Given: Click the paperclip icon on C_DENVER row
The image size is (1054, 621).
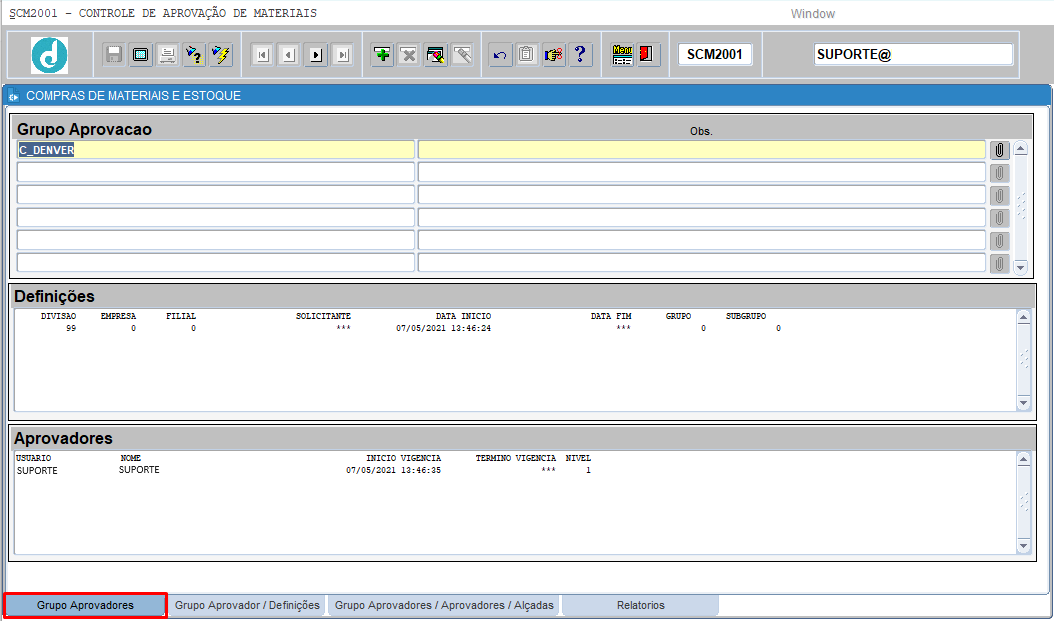Looking at the screenshot, I should click(x=1000, y=150).
